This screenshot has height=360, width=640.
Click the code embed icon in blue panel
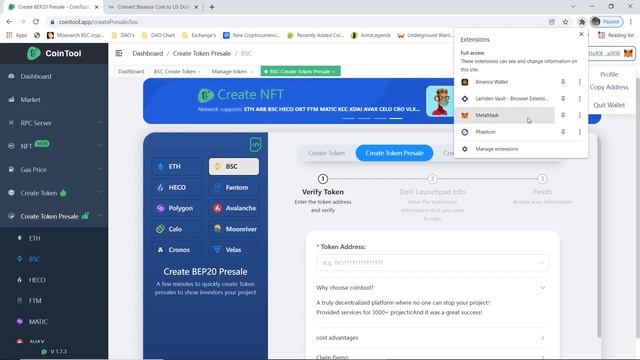256,144
